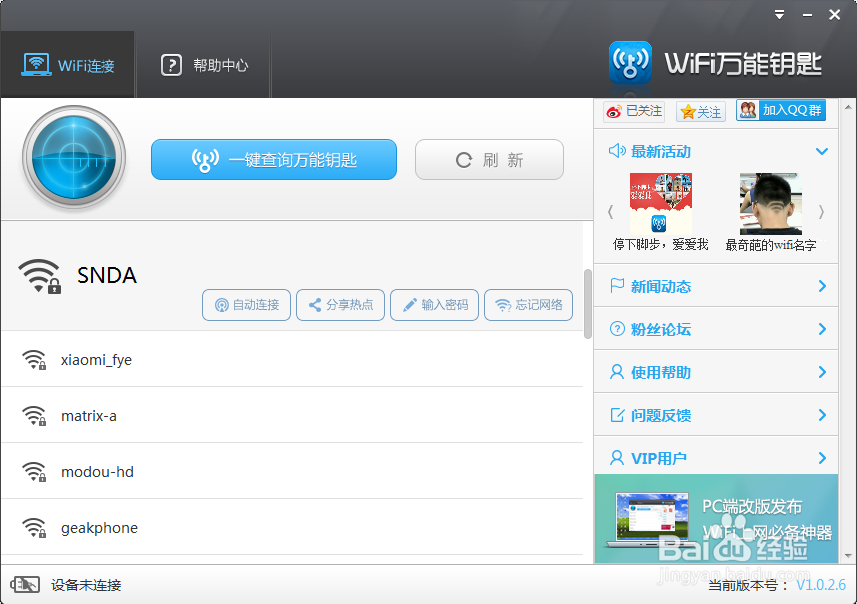The width and height of the screenshot is (857, 604).
Task: Click the radar scan icon
Action: (74, 159)
